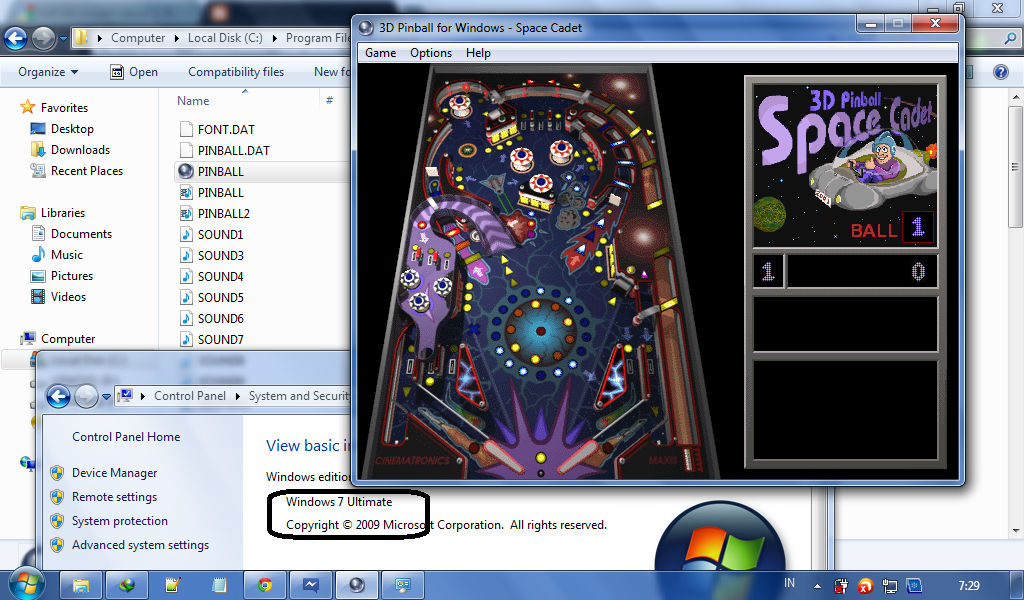
Task: Click the # column header
Action: pos(330,101)
